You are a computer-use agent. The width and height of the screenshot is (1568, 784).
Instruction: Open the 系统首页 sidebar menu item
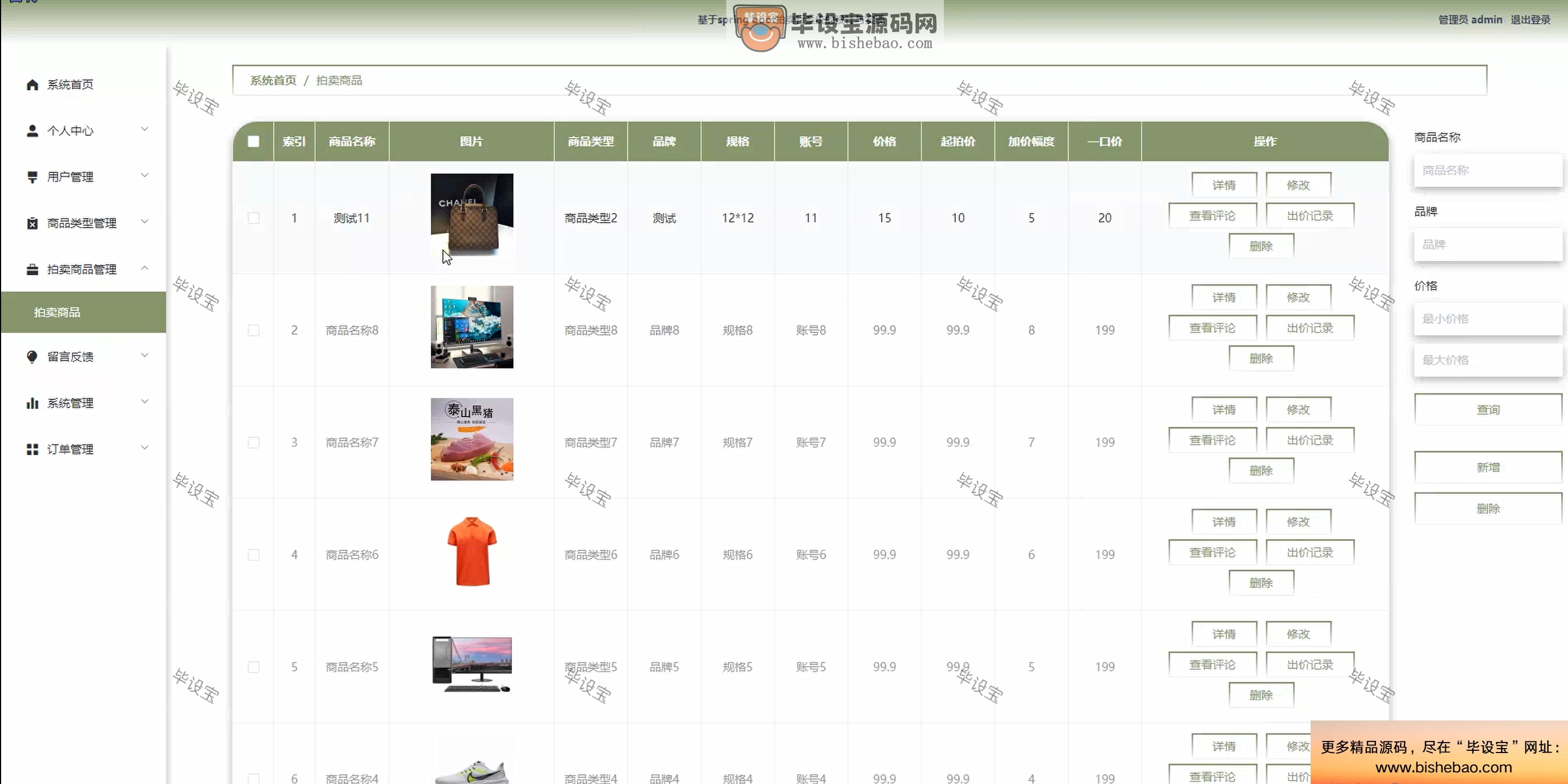(x=83, y=85)
